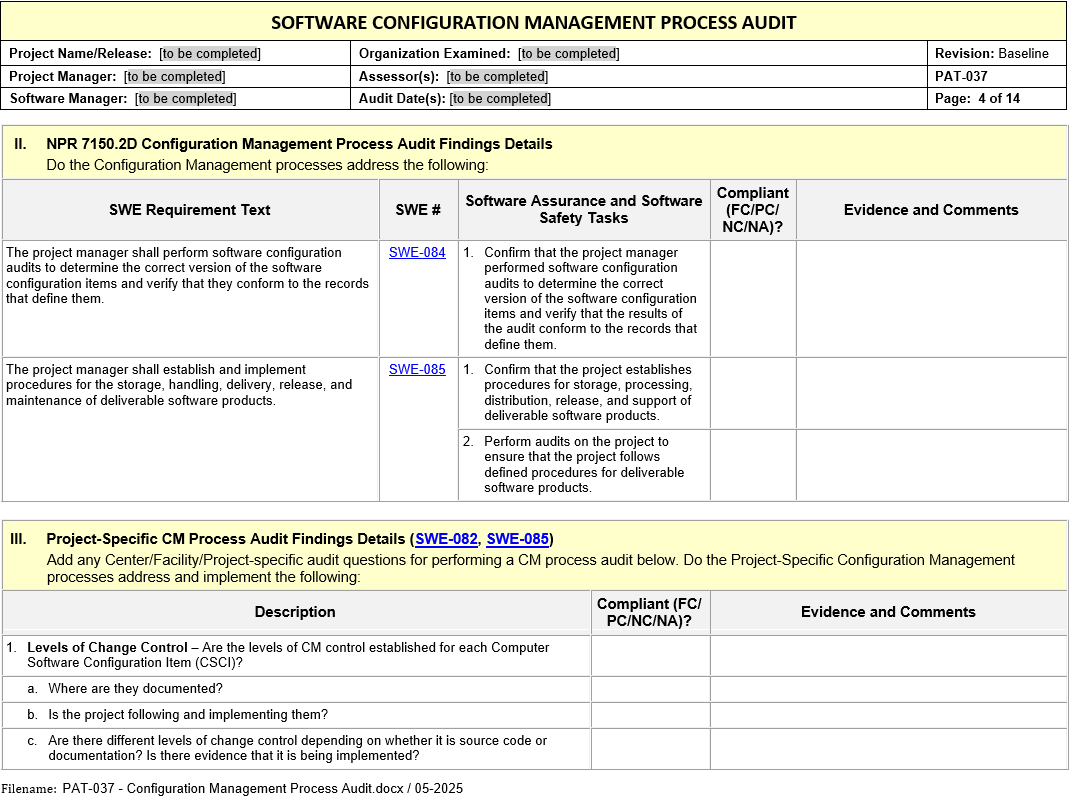Select the Project Name/Release placeholder field

click(210, 54)
